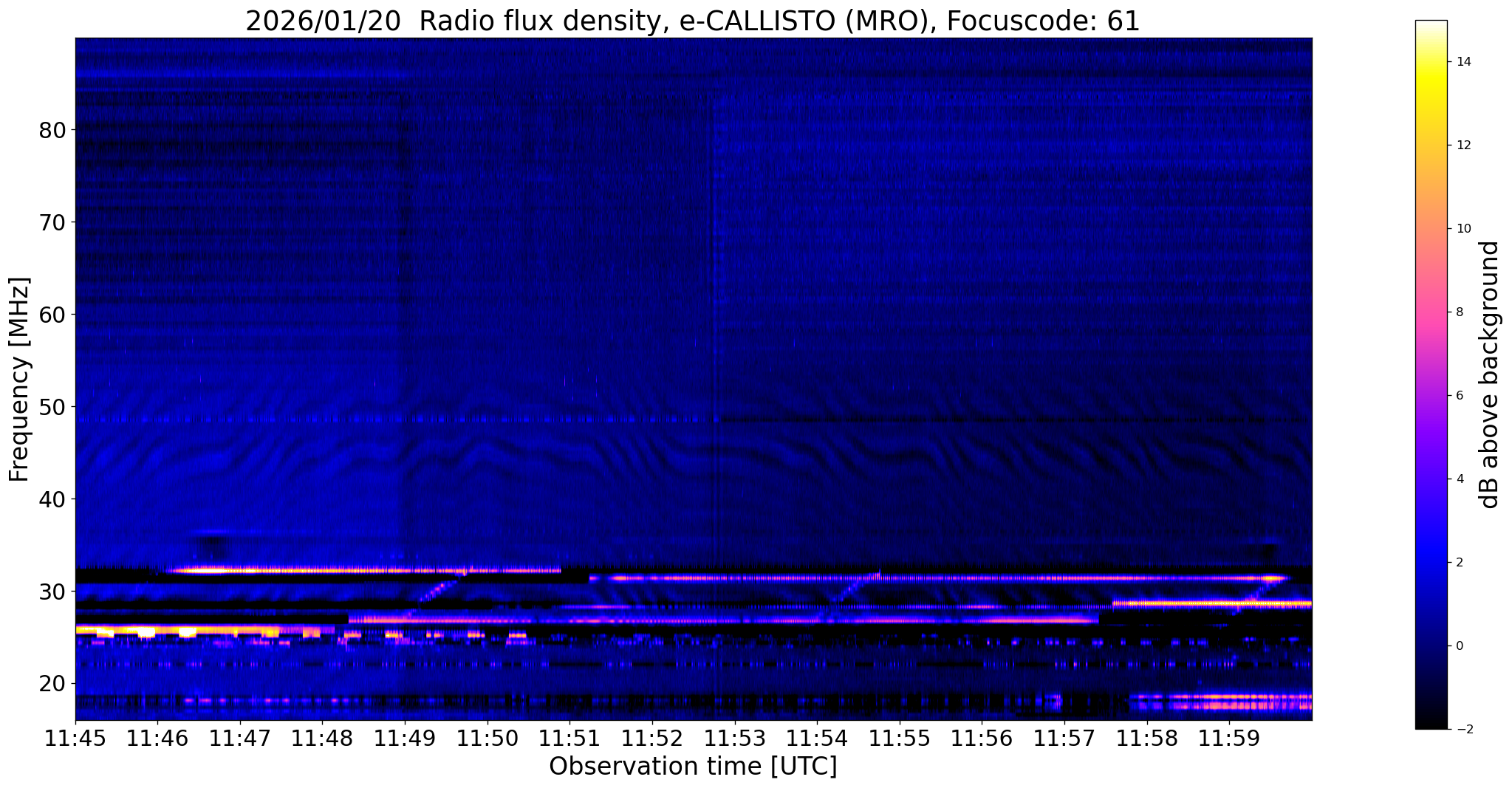
Task: Click the 40 MHz frequency tick label
Action: tap(52, 500)
